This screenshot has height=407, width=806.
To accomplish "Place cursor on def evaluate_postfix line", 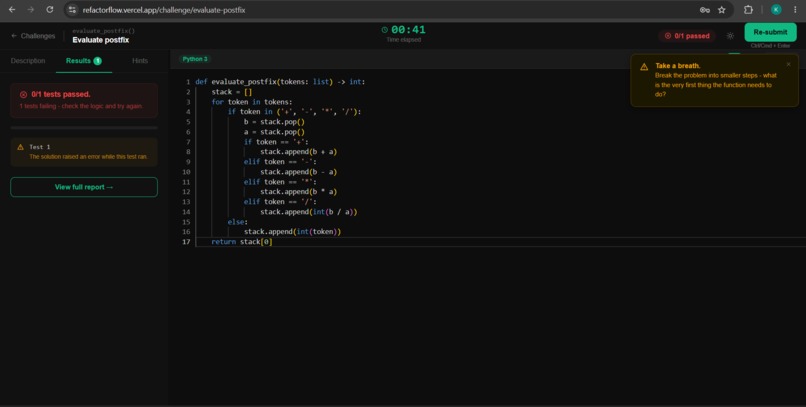I will pyautogui.click(x=280, y=82).
